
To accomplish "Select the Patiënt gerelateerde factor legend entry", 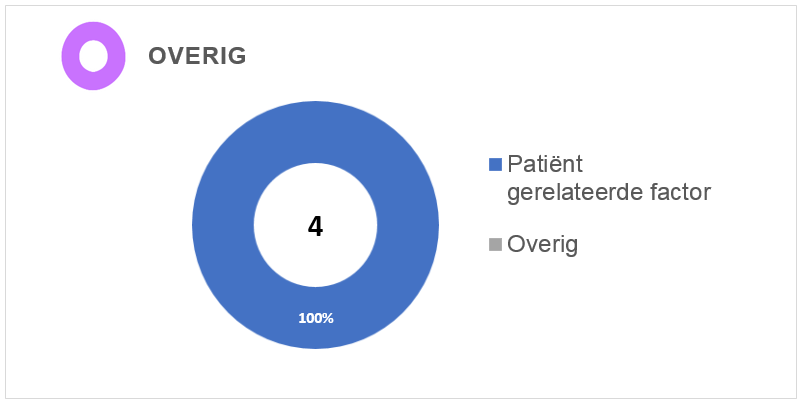I will tap(600, 178).
